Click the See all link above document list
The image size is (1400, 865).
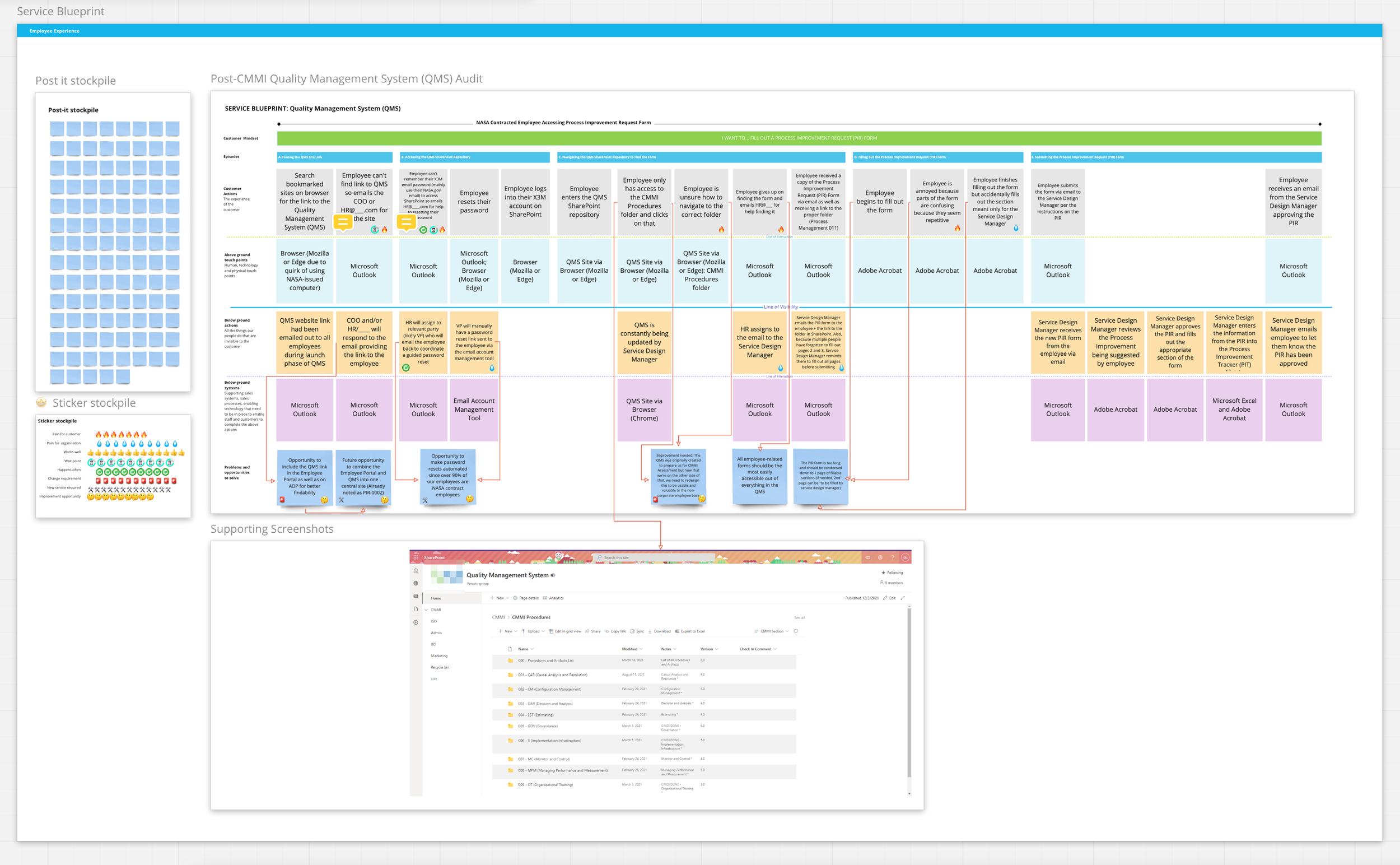tap(799, 618)
